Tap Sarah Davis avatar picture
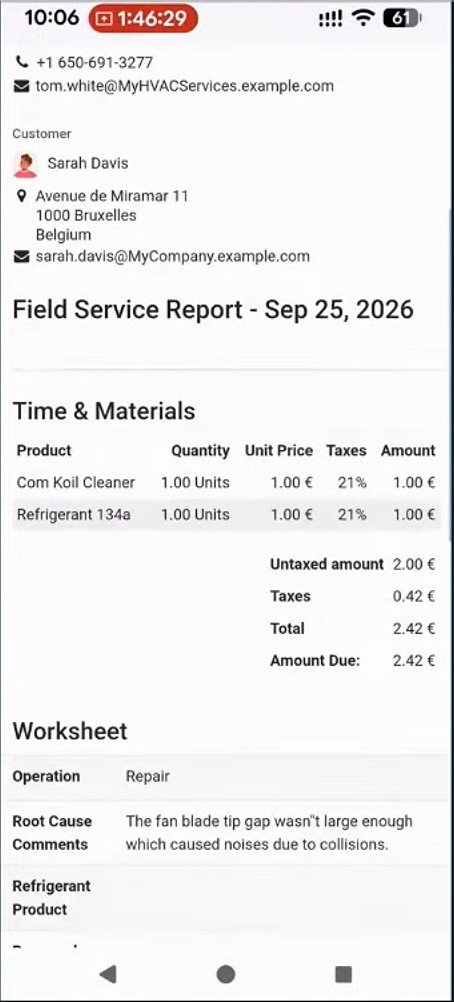Image resolution: width=454 pixels, height=1002 pixels. pos(25,165)
